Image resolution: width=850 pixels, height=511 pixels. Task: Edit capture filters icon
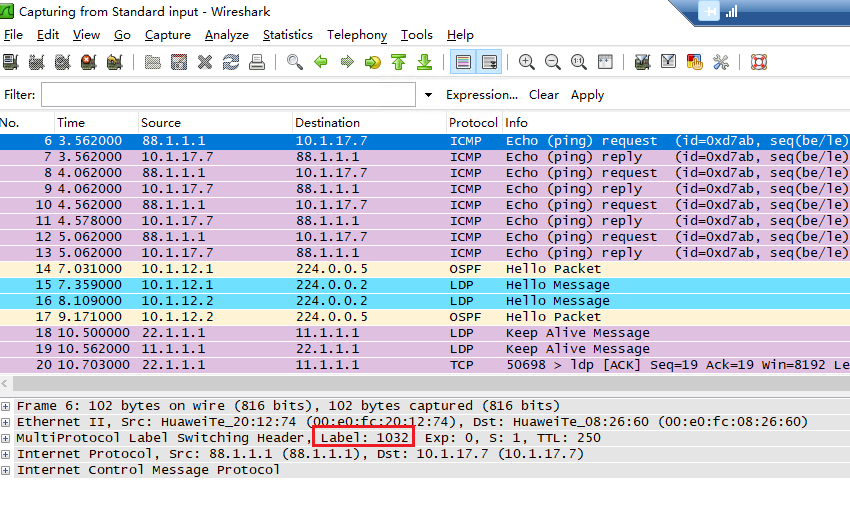point(642,62)
